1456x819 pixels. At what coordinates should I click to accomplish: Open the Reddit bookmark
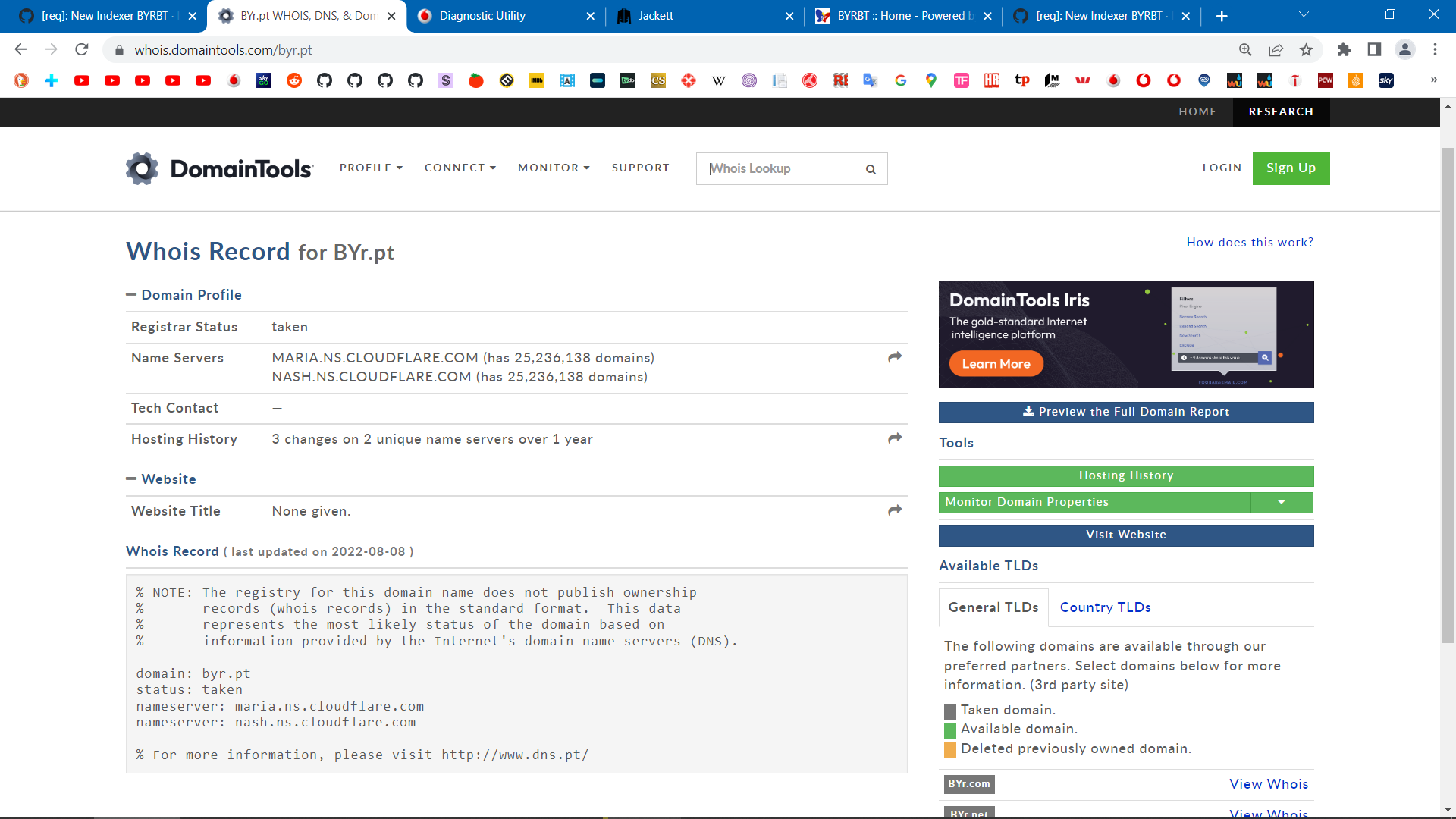[x=294, y=80]
